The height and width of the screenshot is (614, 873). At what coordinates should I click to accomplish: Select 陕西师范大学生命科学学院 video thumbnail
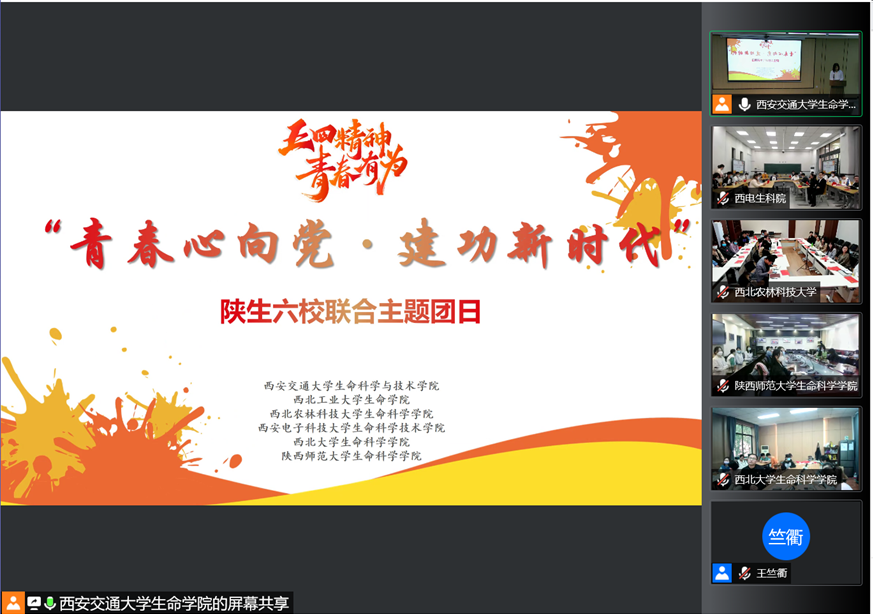[786, 346]
